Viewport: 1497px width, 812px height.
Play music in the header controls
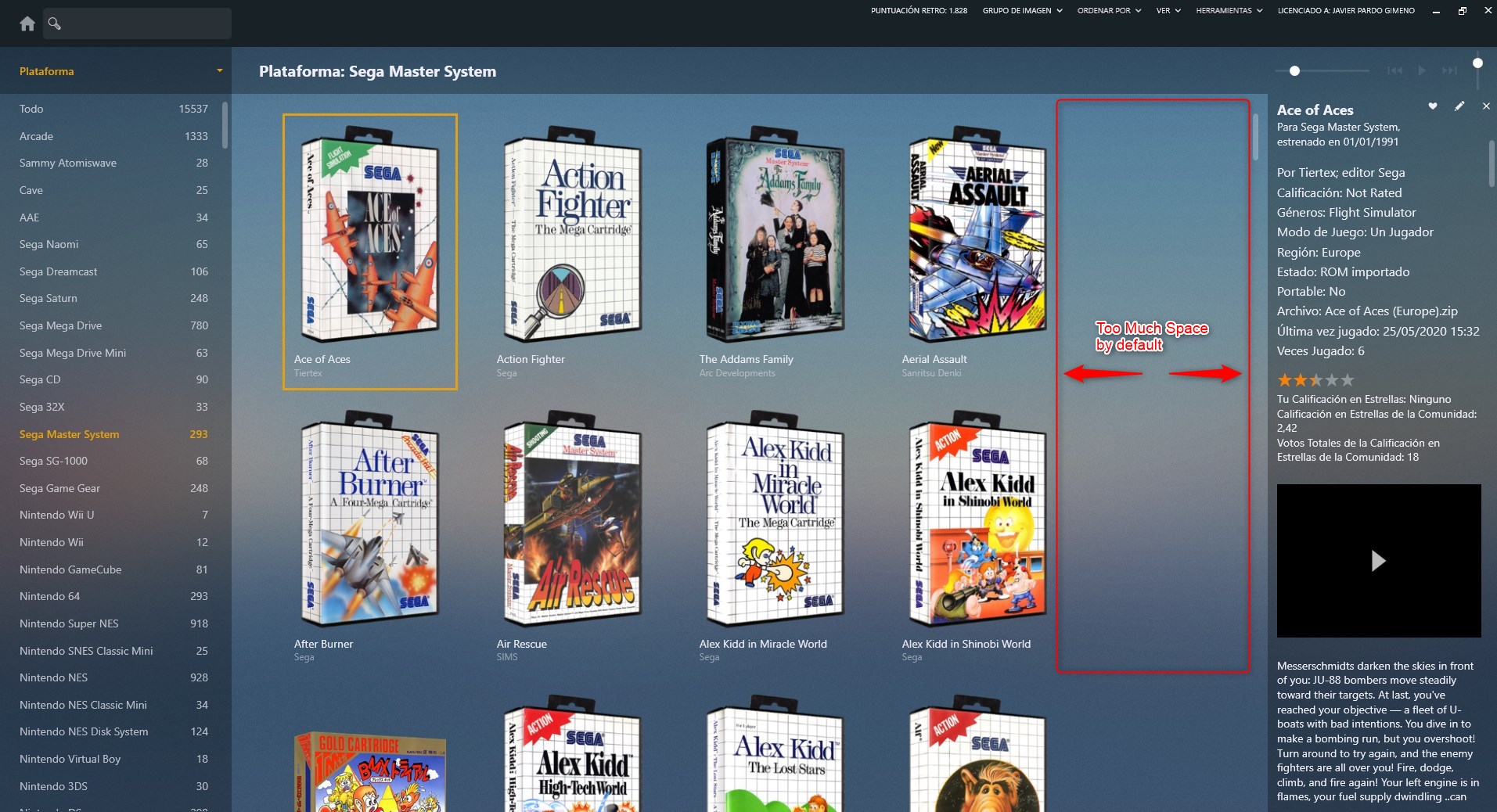(1422, 70)
